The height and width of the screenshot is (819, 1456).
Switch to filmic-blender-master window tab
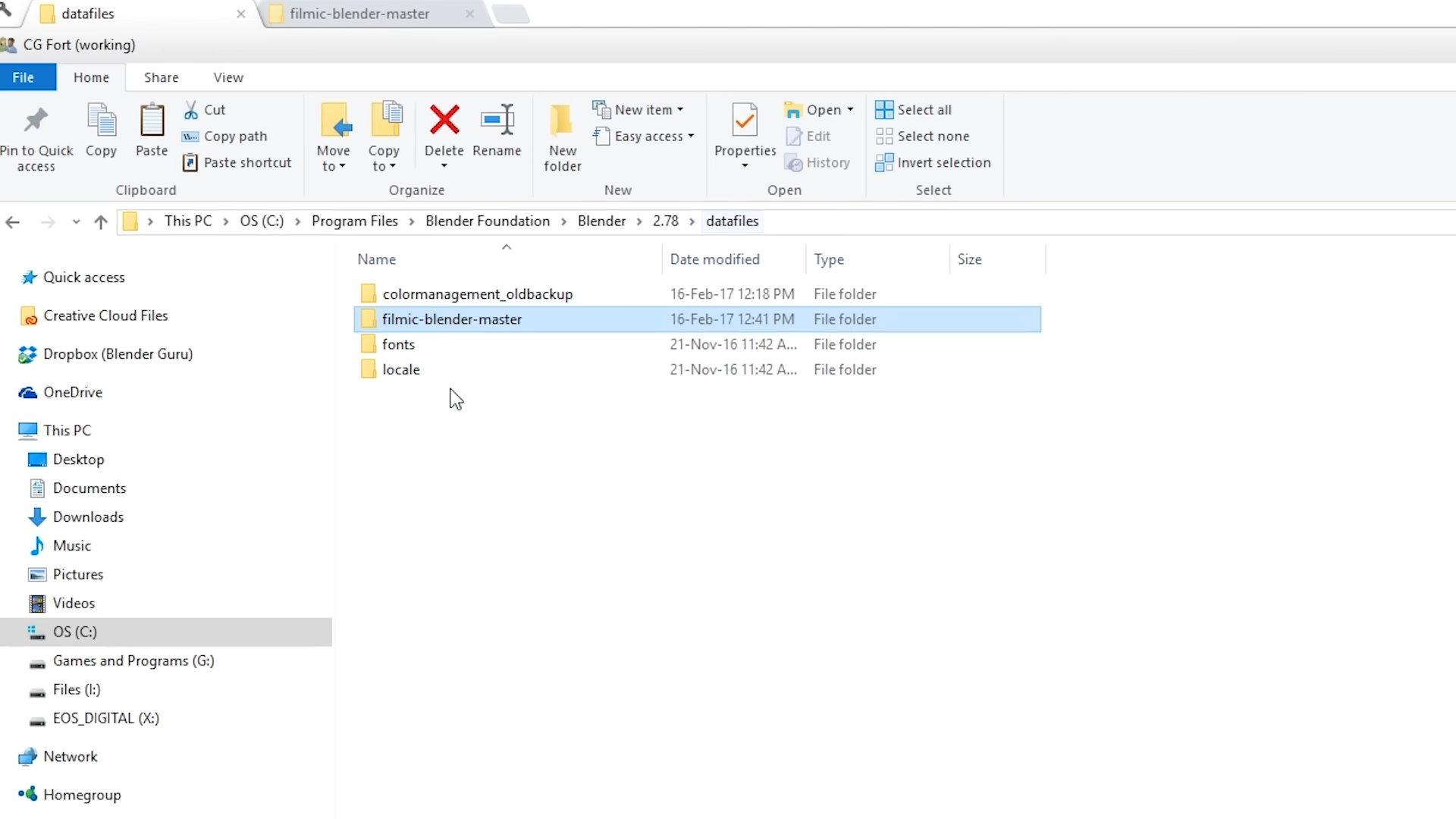[x=359, y=14]
